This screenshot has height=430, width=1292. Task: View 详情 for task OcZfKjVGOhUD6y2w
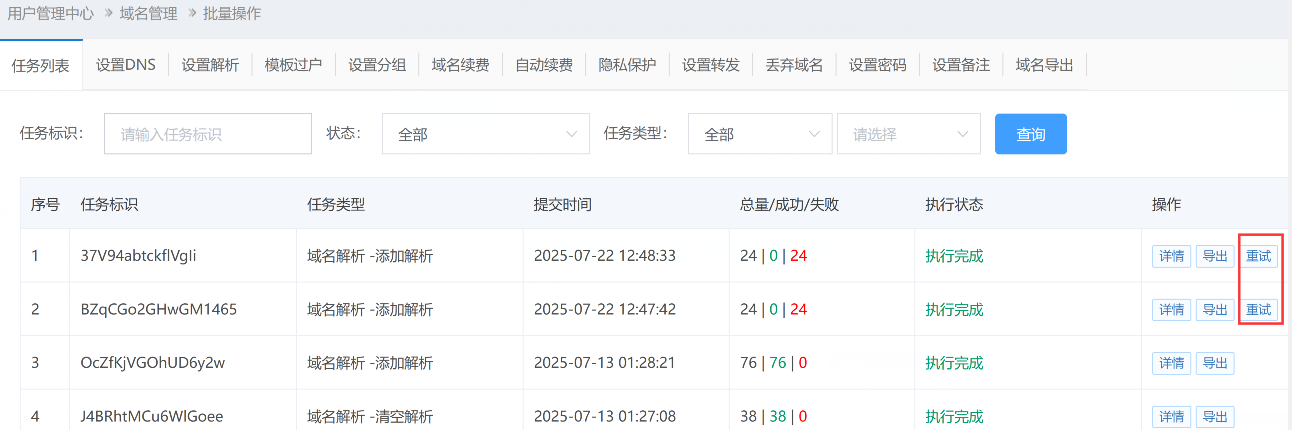[1172, 363]
